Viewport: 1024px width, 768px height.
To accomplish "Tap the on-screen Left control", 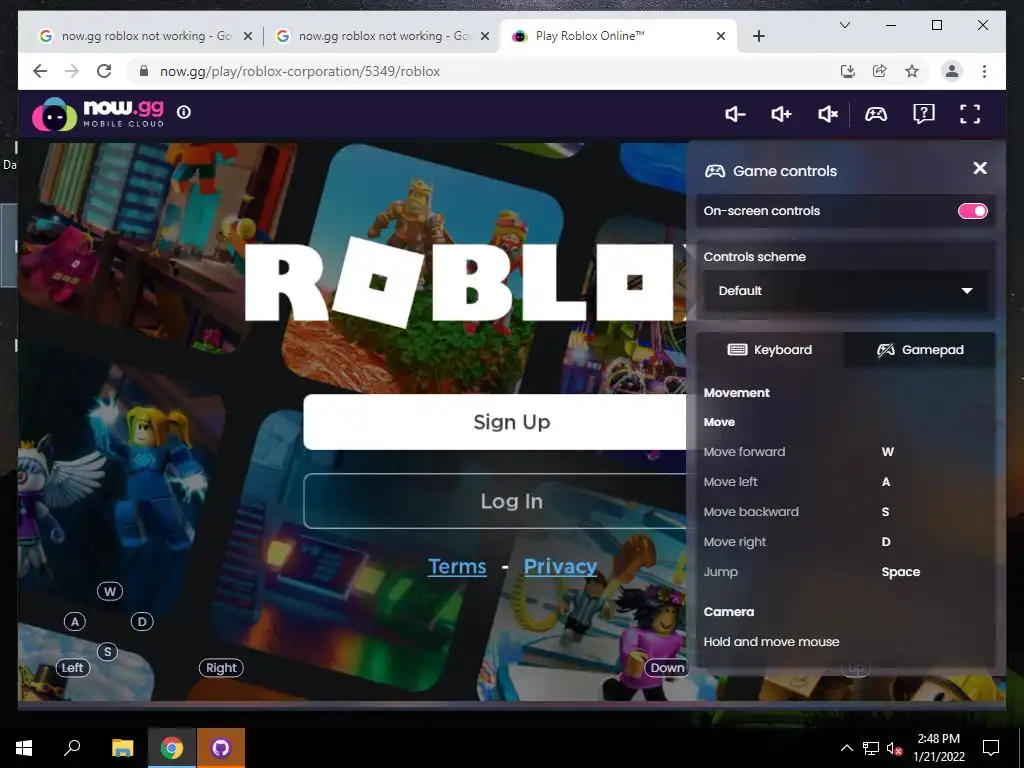I will click(72, 667).
